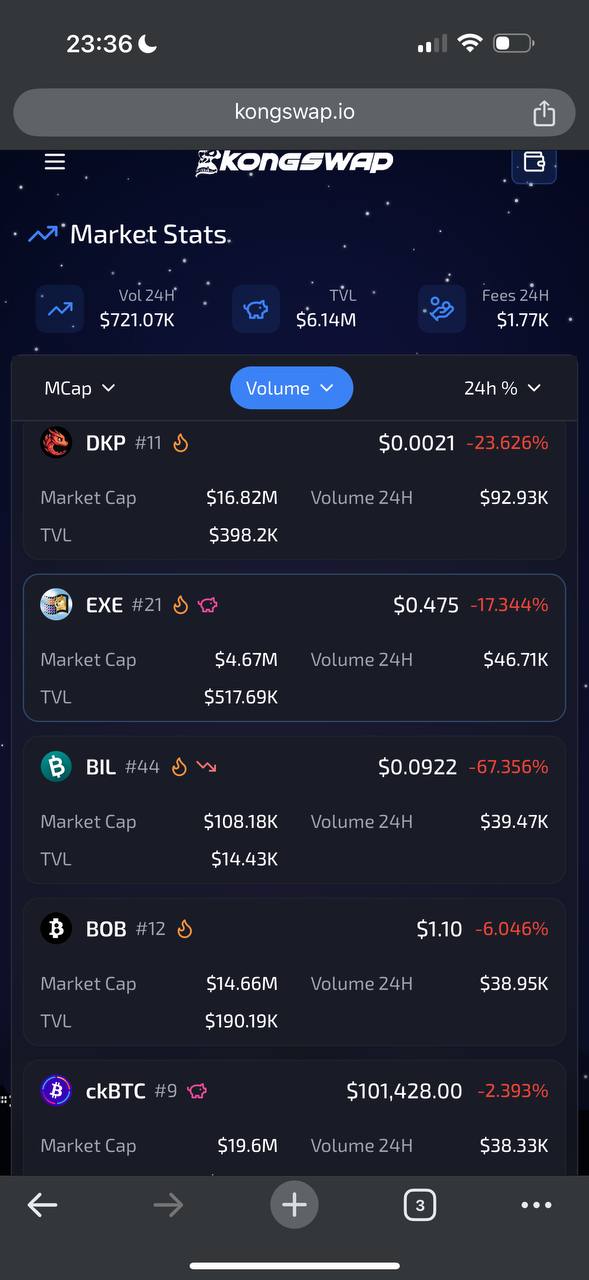
Task: Go back with the browser arrow
Action: tap(42, 1205)
